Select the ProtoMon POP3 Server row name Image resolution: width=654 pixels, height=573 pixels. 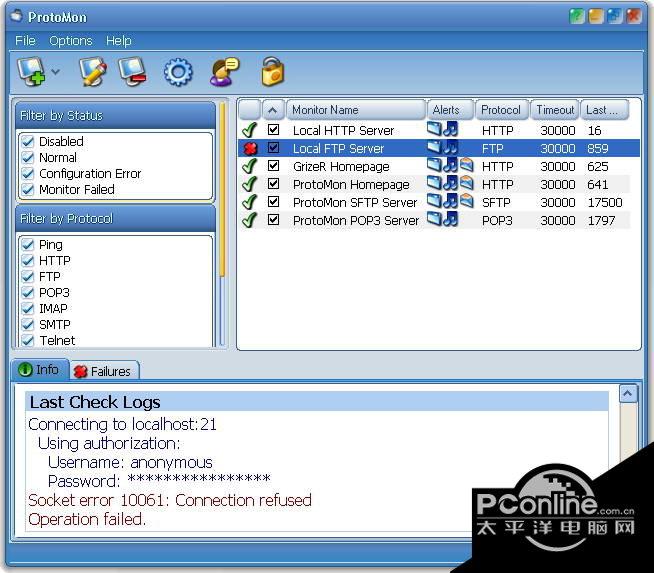[x=356, y=221]
